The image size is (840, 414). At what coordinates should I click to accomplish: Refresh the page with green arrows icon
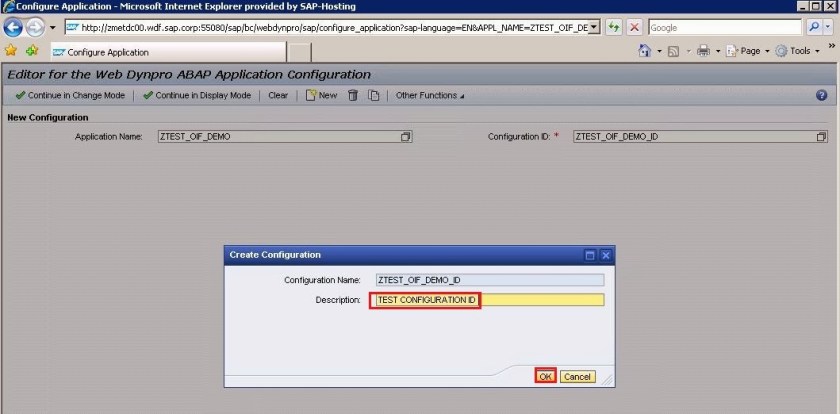pos(613,27)
